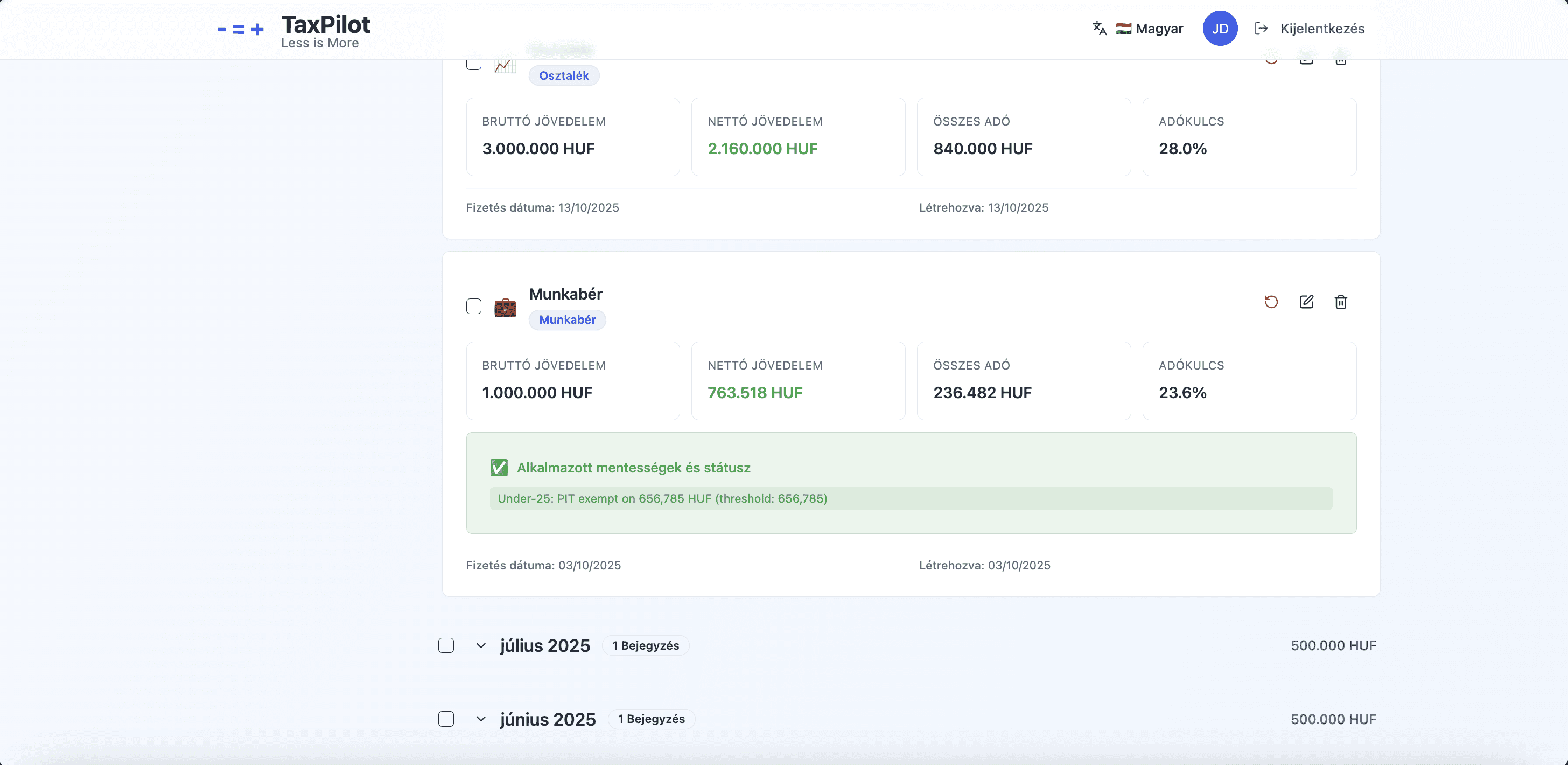
Task: Expand the június 2025 month section
Action: coord(481,719)
